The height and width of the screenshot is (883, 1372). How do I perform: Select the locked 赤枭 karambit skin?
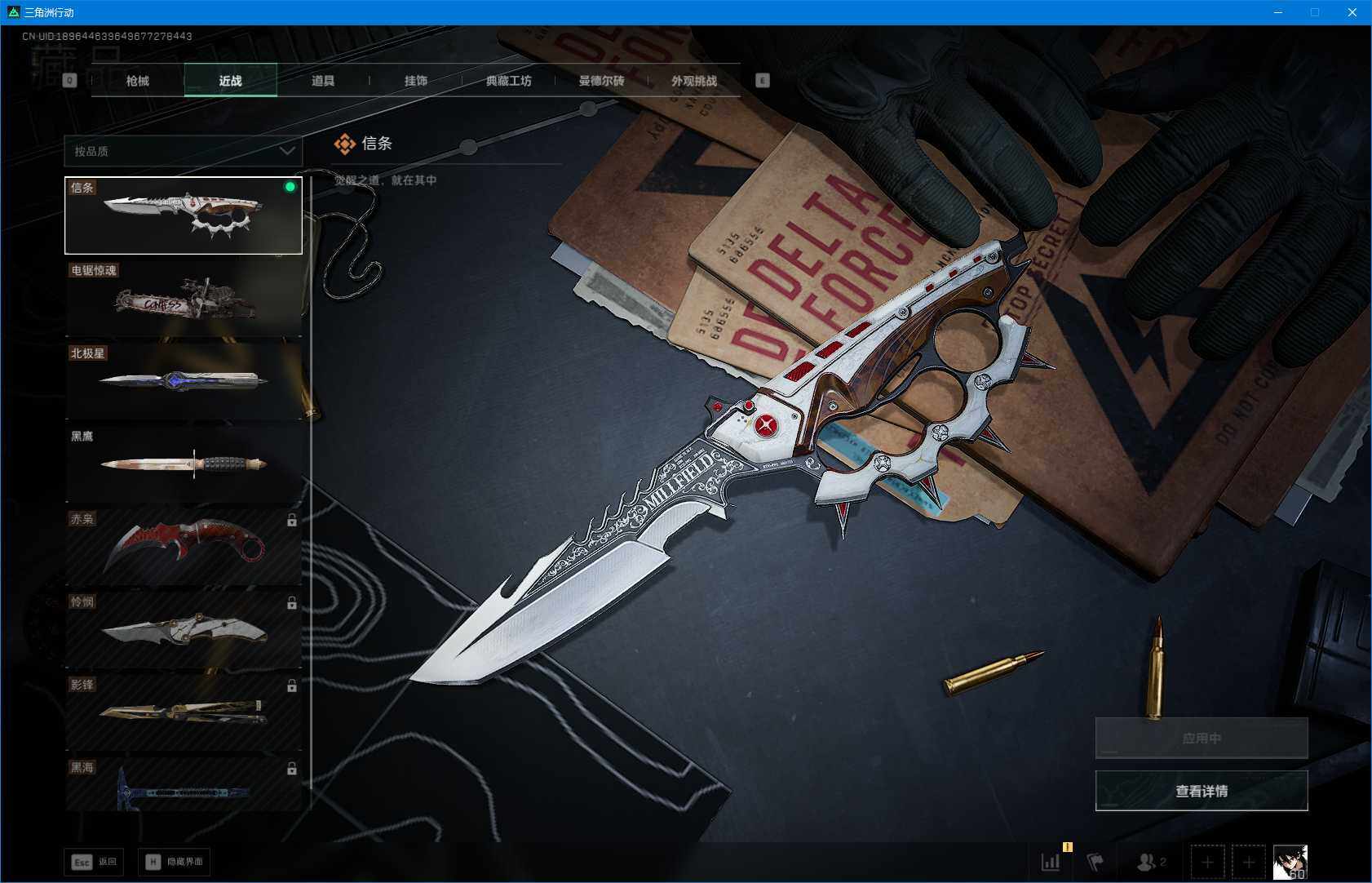pos(184,548)
